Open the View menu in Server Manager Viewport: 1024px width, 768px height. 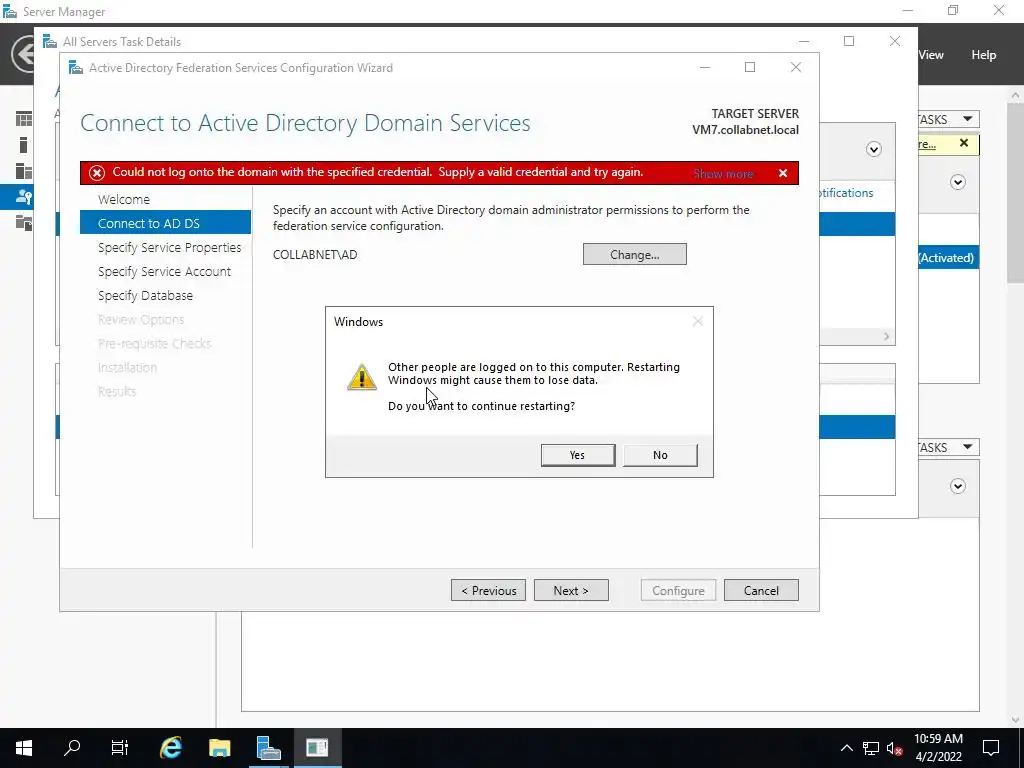tap(931, 55)
